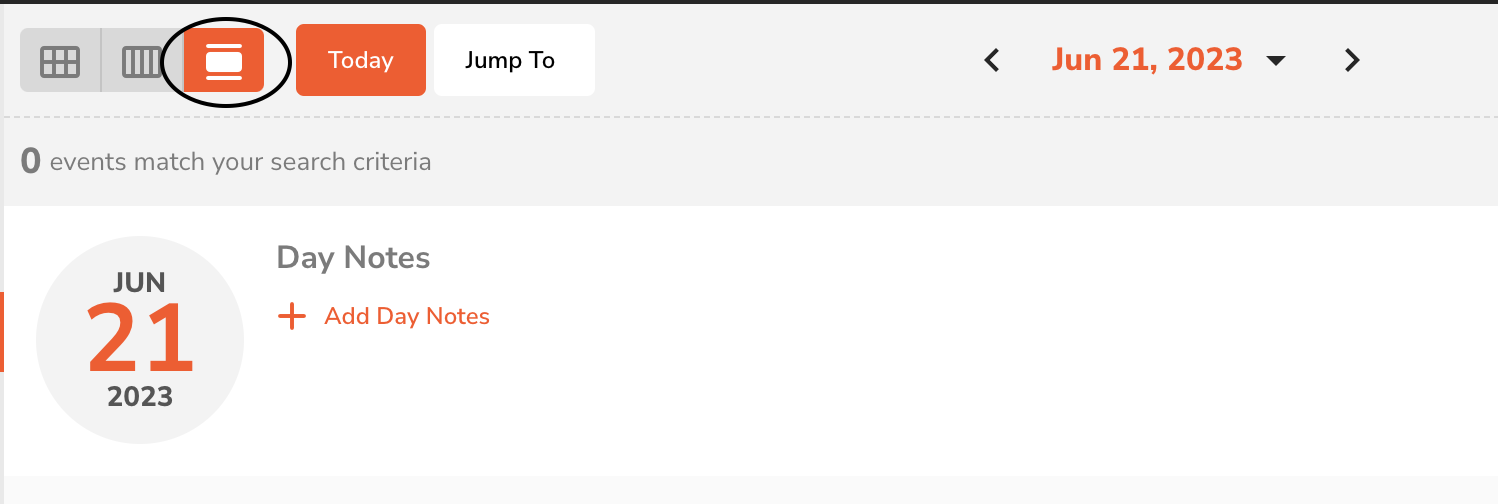Click the blank toolbar space right of Jump To
1498x504 pixels.
[x=780, y=61]
